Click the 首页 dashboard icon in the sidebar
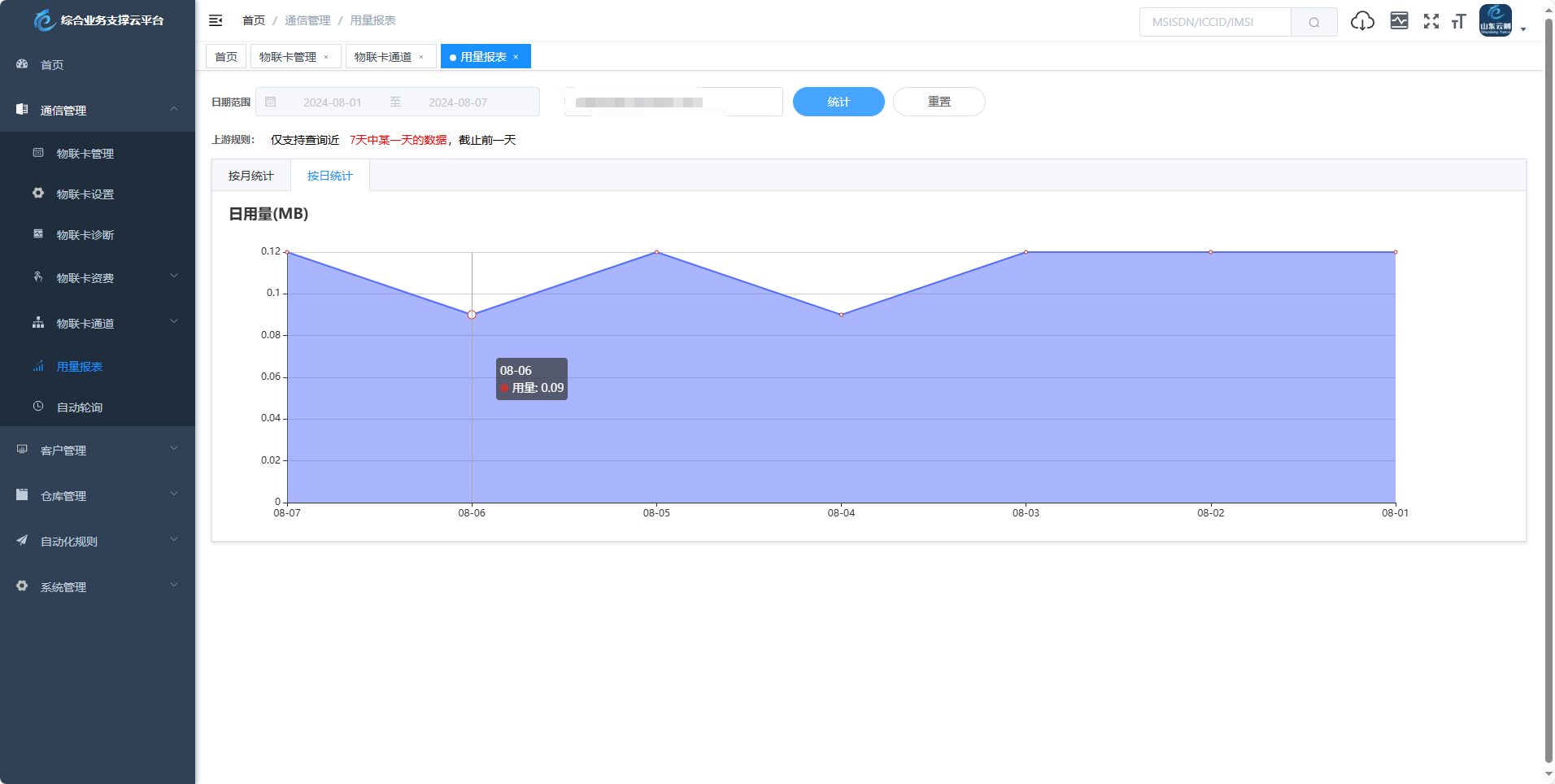This screenshot has width=1555, height=784. (x=22, y=64)
